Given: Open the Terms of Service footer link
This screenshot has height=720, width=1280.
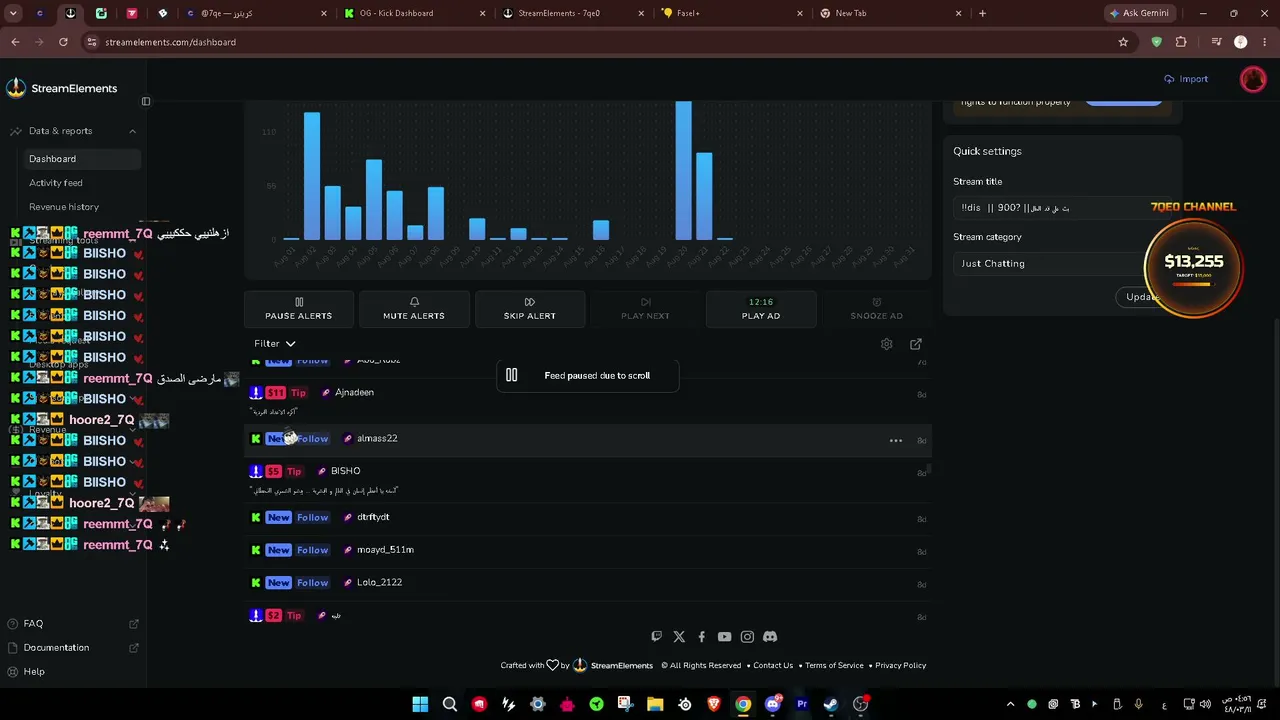Looking at the screenshot, I should point(834,666).
